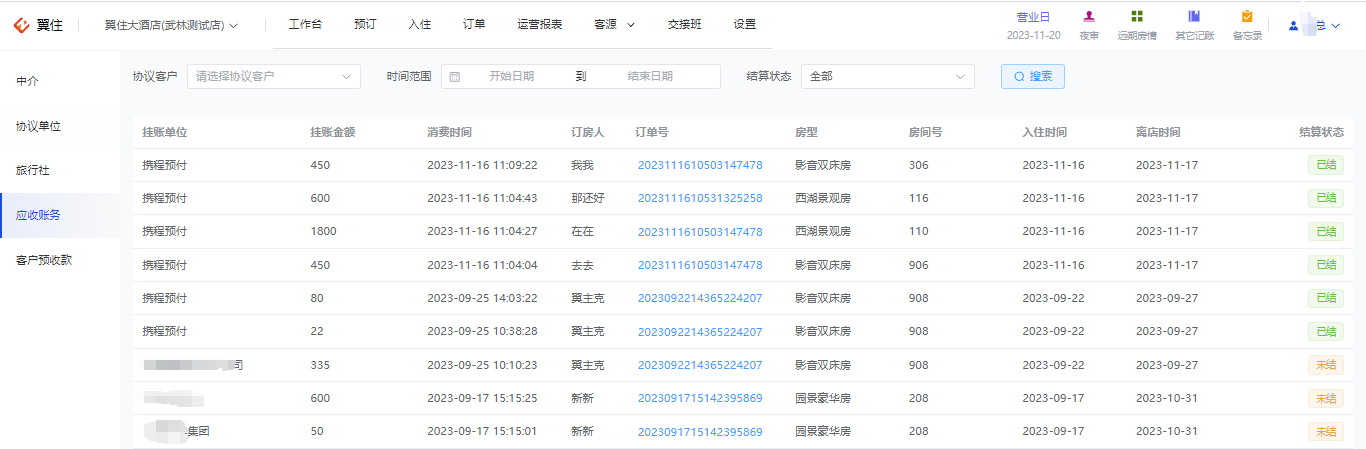Image resolution: width=1366 pixels, height=449 pixels.
Task: Open the 订单 menu
Action: click(x=474, y=25)
